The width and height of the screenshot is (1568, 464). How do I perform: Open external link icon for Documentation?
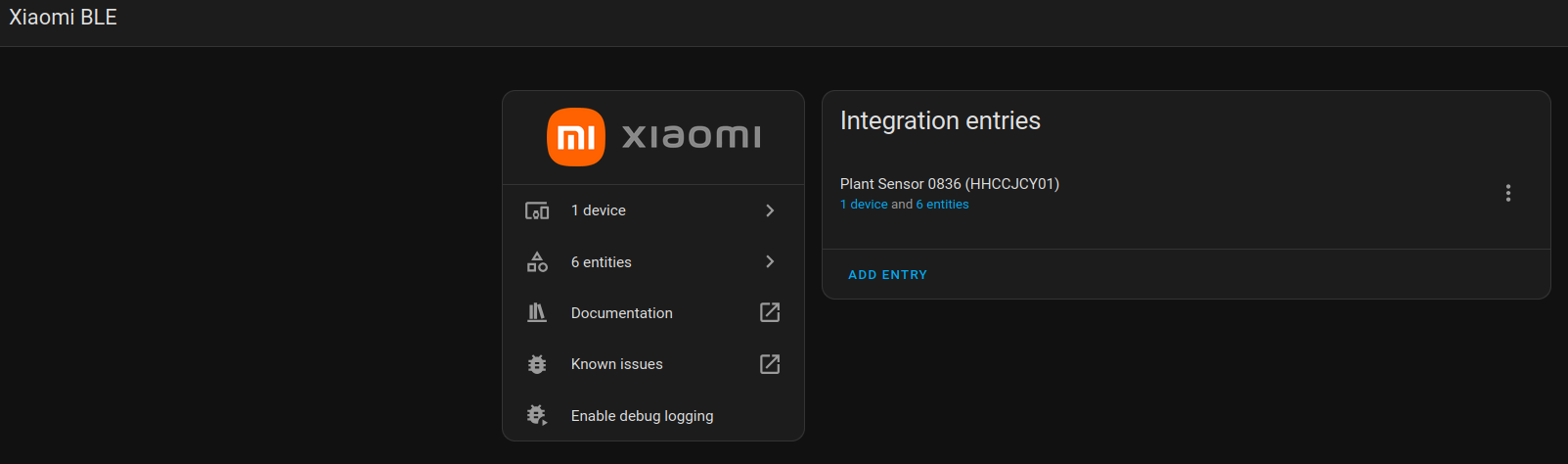coord(770,312)
